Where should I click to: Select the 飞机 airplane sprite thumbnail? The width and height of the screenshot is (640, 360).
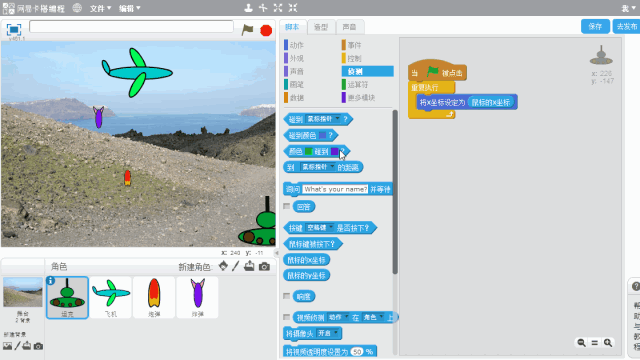tap(111, 298)
